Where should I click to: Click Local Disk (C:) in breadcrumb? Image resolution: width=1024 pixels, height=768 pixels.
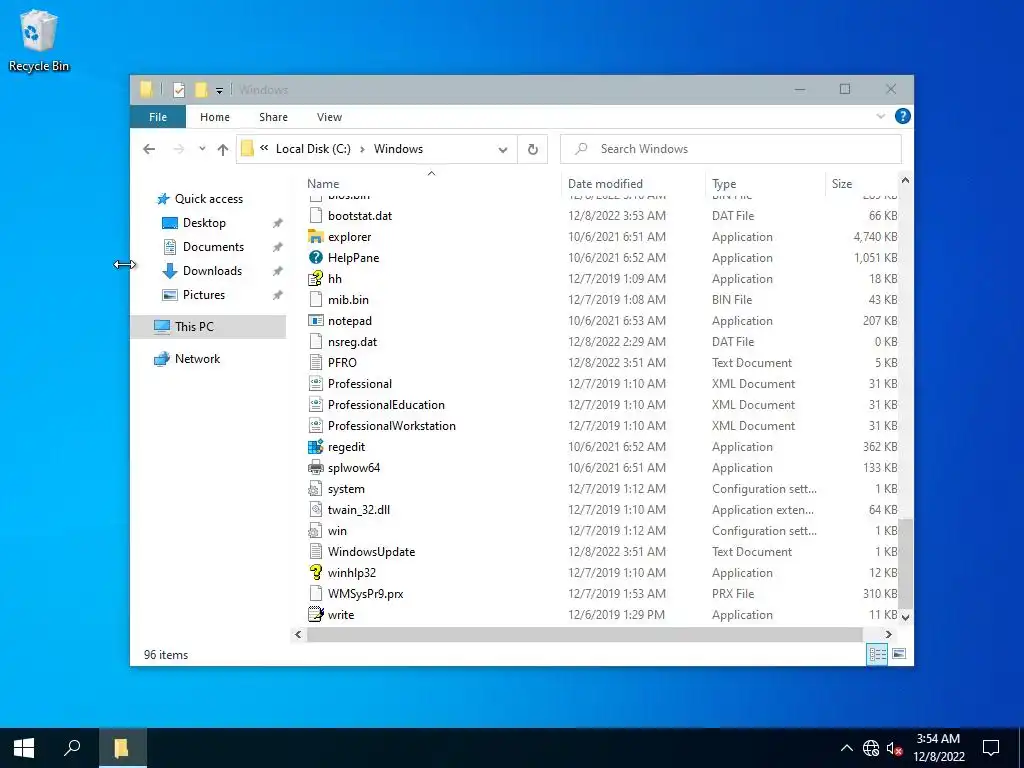pos(313,149)
